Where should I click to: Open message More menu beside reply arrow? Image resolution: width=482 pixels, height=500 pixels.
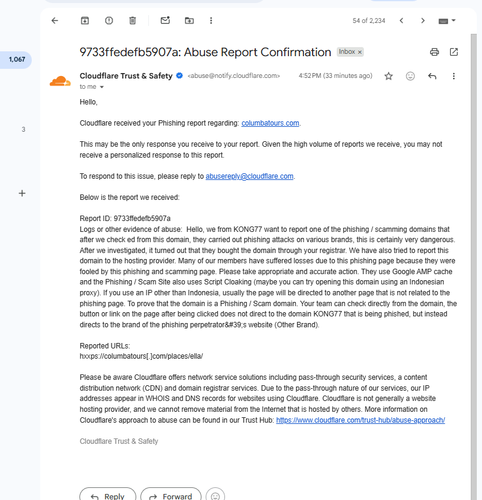click(x=453, y=76)
